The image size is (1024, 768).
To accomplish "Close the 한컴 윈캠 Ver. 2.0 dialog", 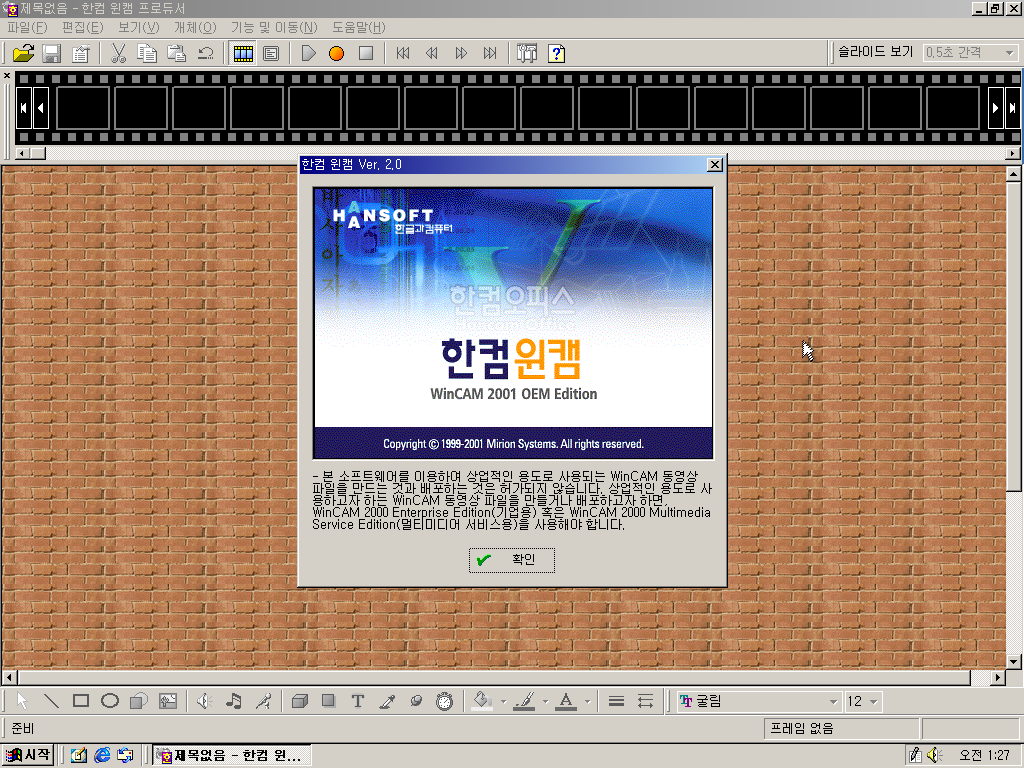I will point(715,165).
